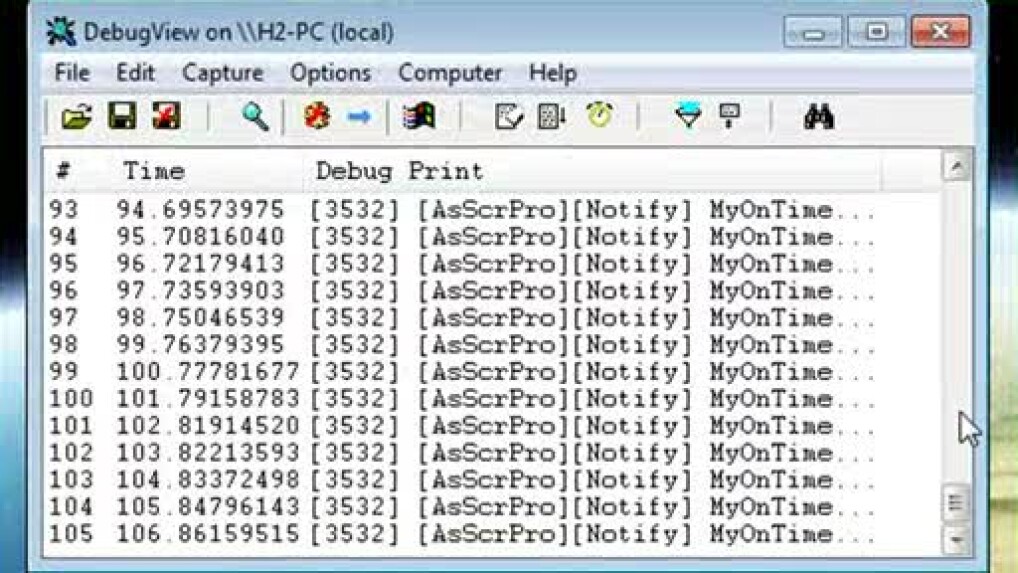1018x573 pixels.
Task: Click the notepad with pencil toolbar icon
Action: [509, 117]
